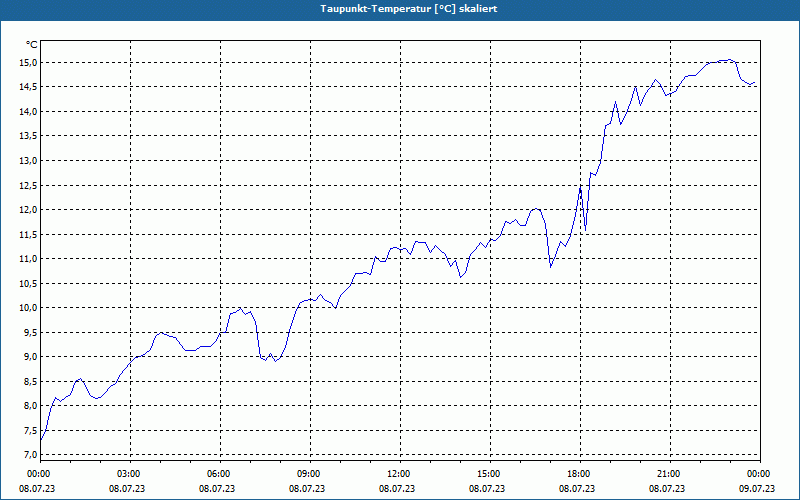Viewport: 800px width, 500px height.
Task: Click the 13,0 y-axis value
Action: [x=29, y=161]
